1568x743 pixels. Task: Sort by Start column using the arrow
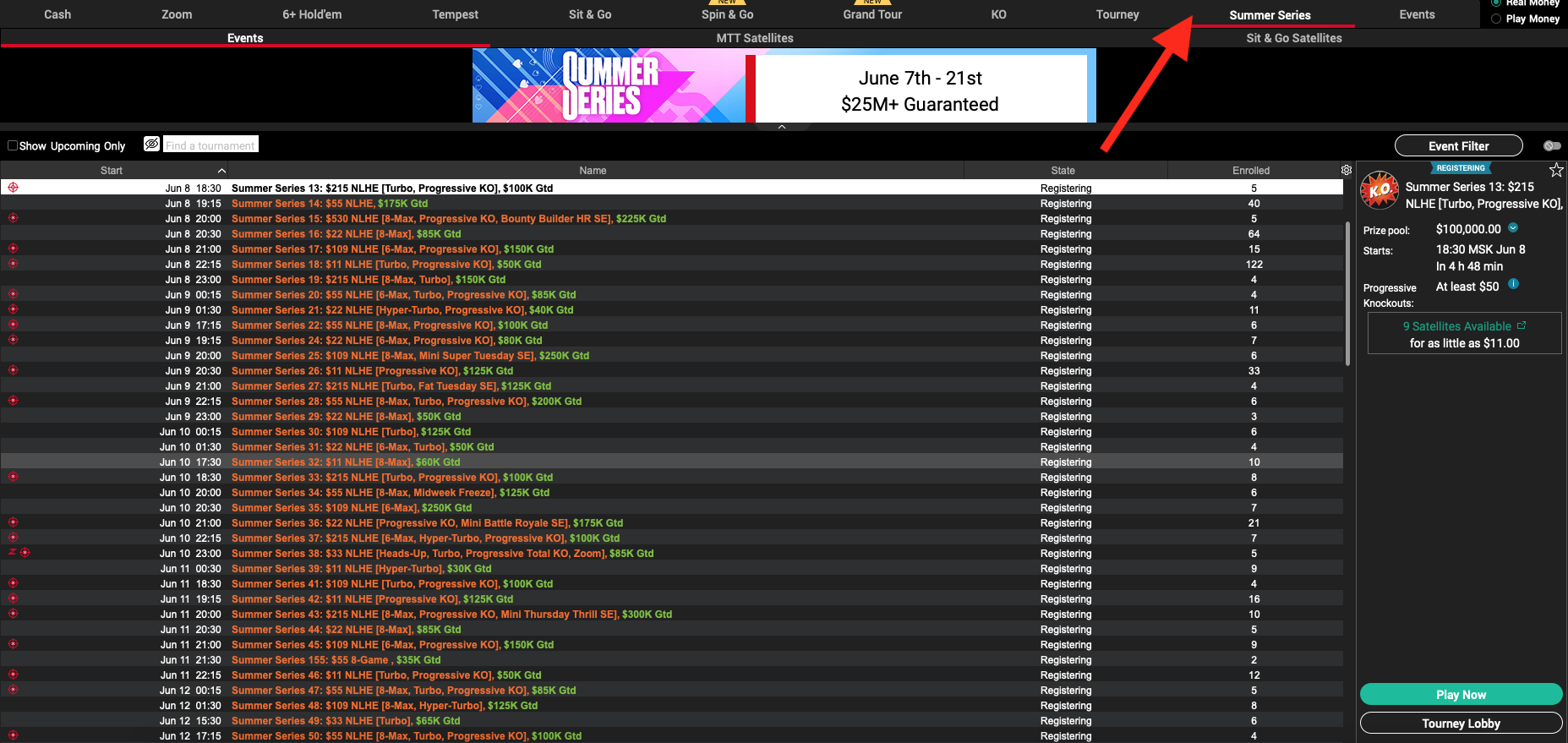coord(221,171)
